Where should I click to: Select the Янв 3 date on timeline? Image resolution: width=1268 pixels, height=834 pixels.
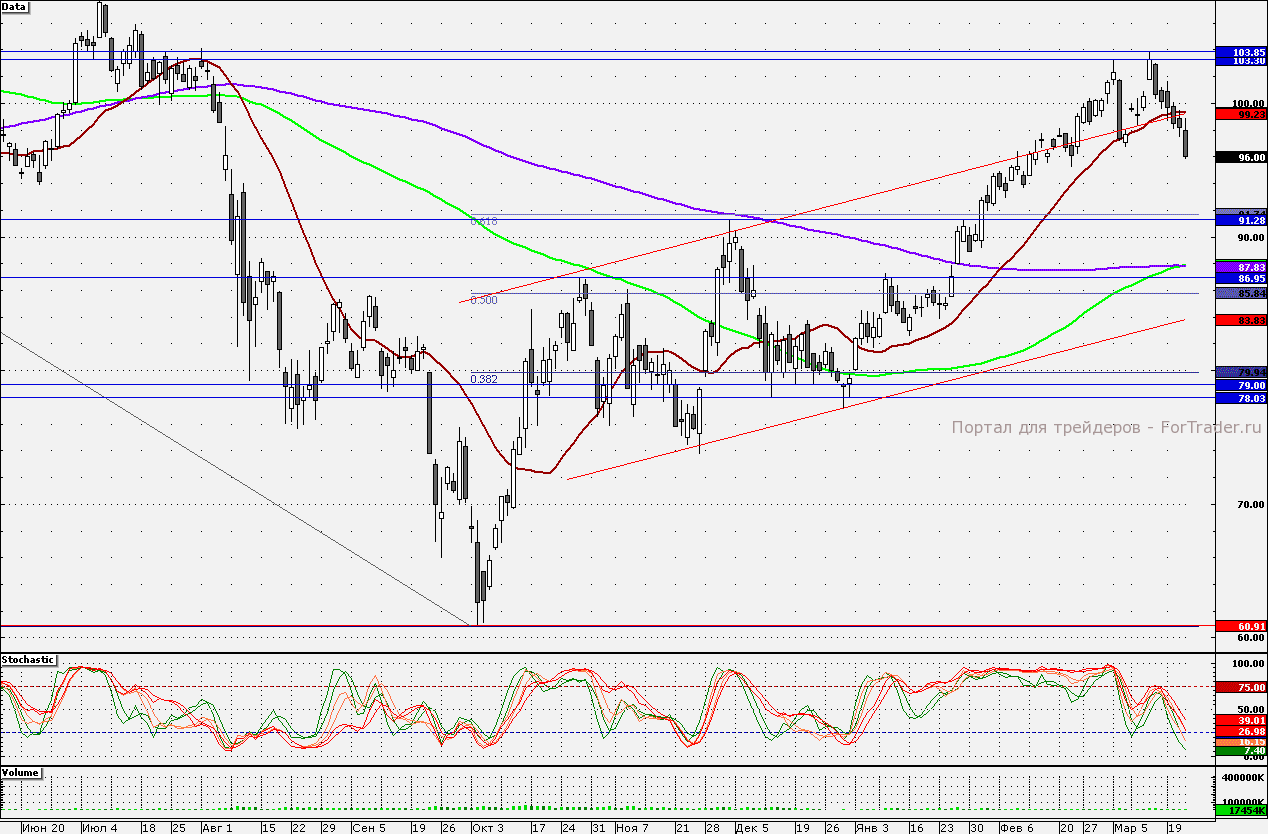coord(874,828)
